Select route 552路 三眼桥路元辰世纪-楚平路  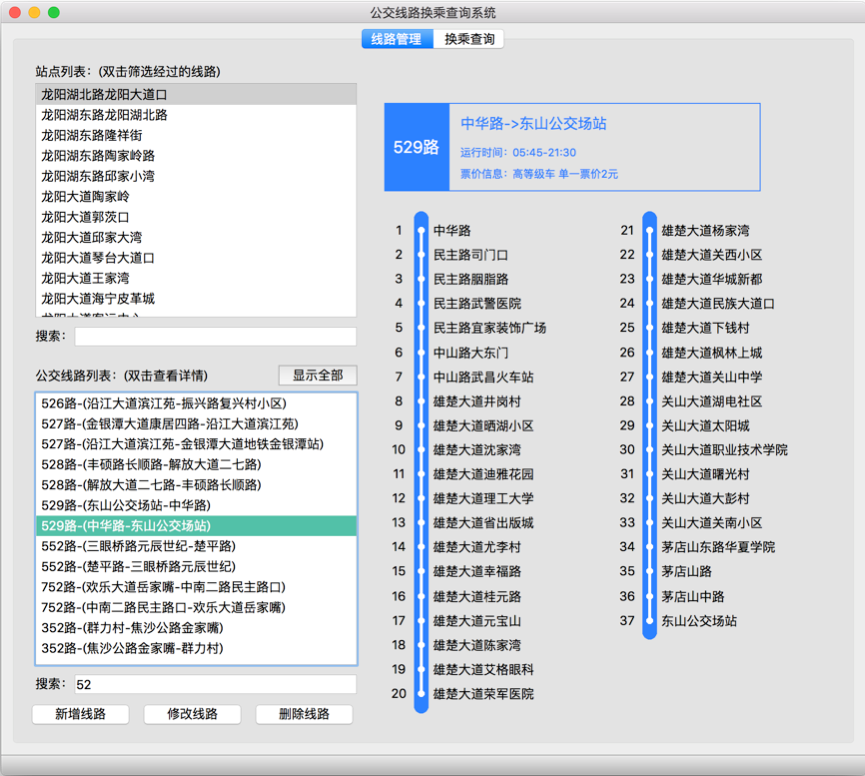196,546
